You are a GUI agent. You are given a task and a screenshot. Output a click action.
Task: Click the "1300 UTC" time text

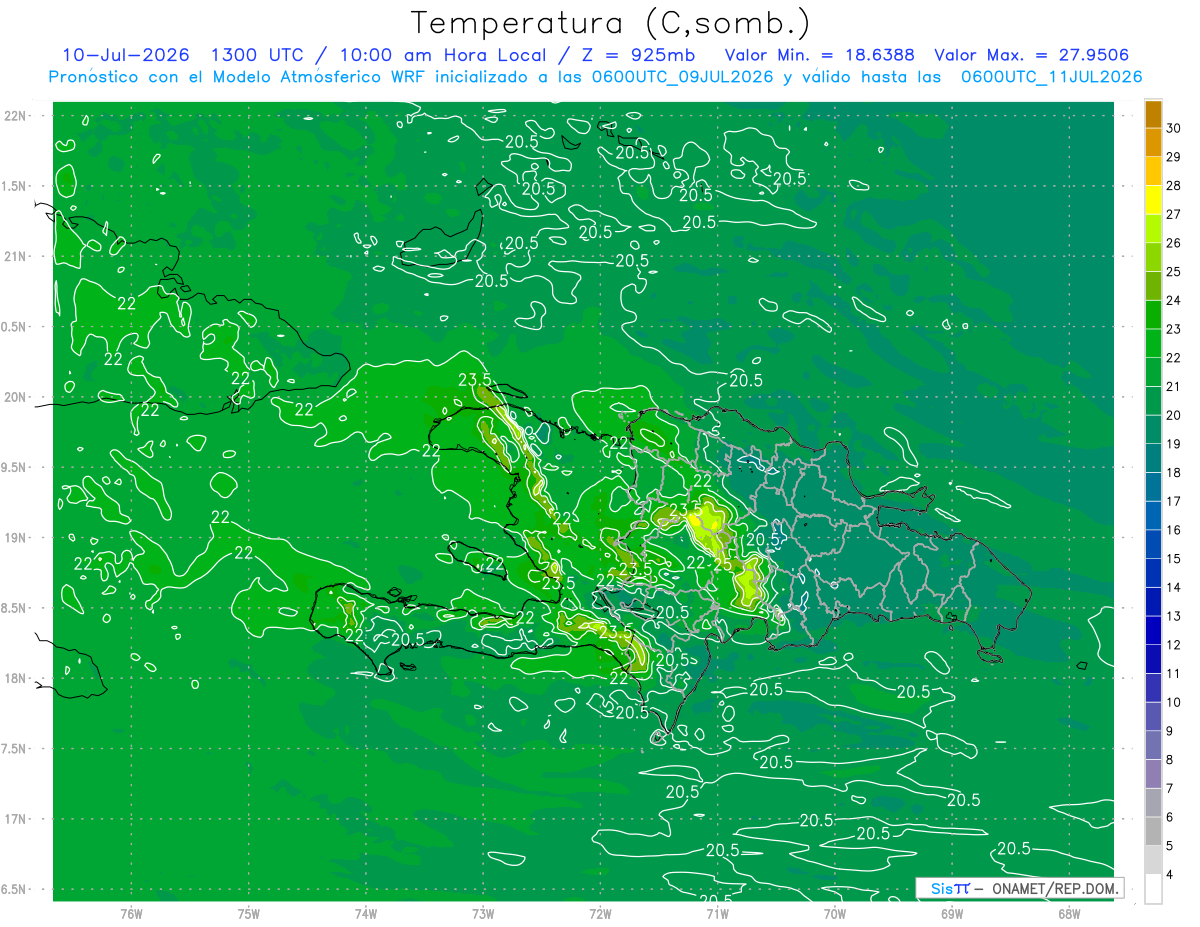click(x=259, y=55)
